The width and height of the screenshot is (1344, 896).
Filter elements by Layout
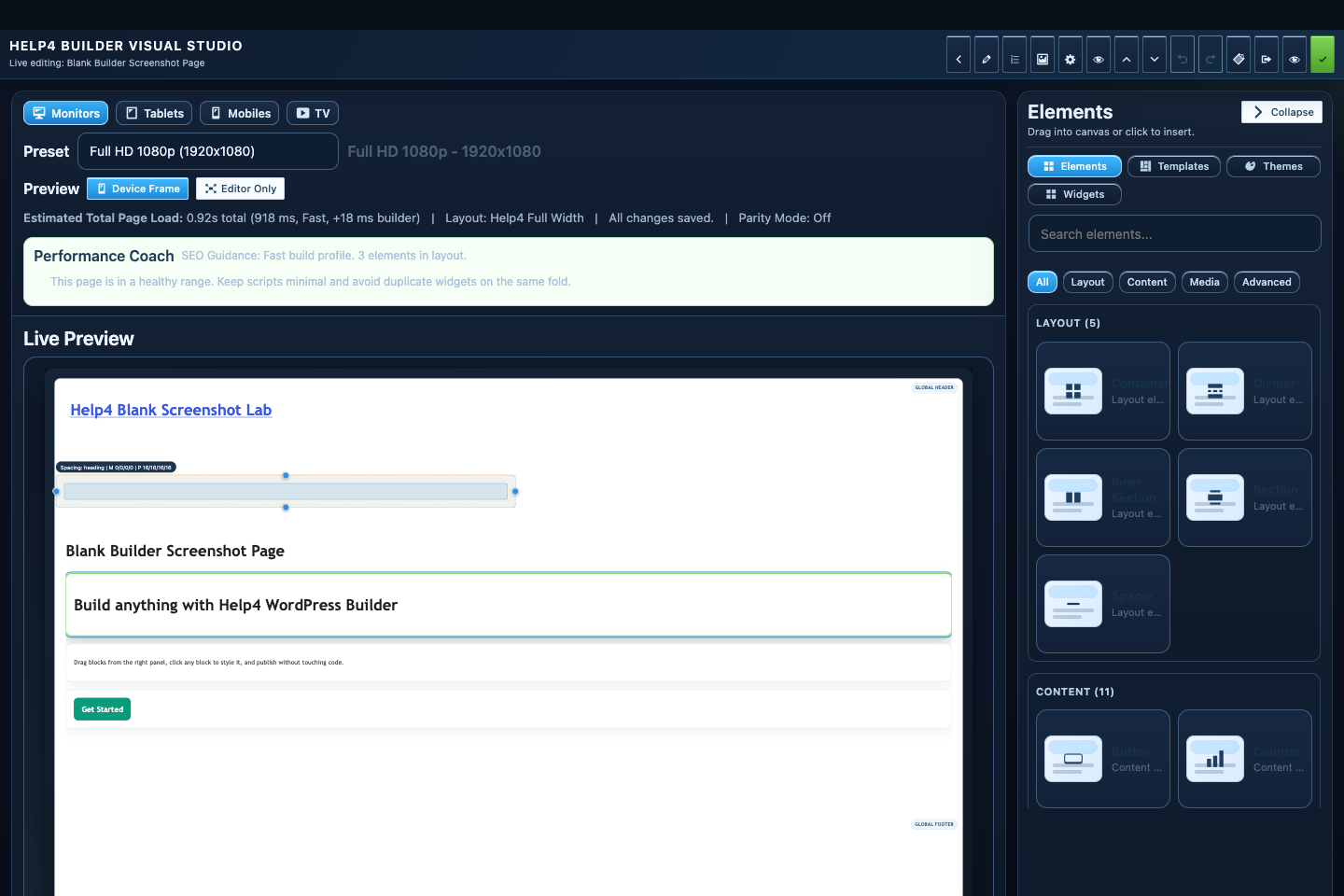click(1087, 282)
